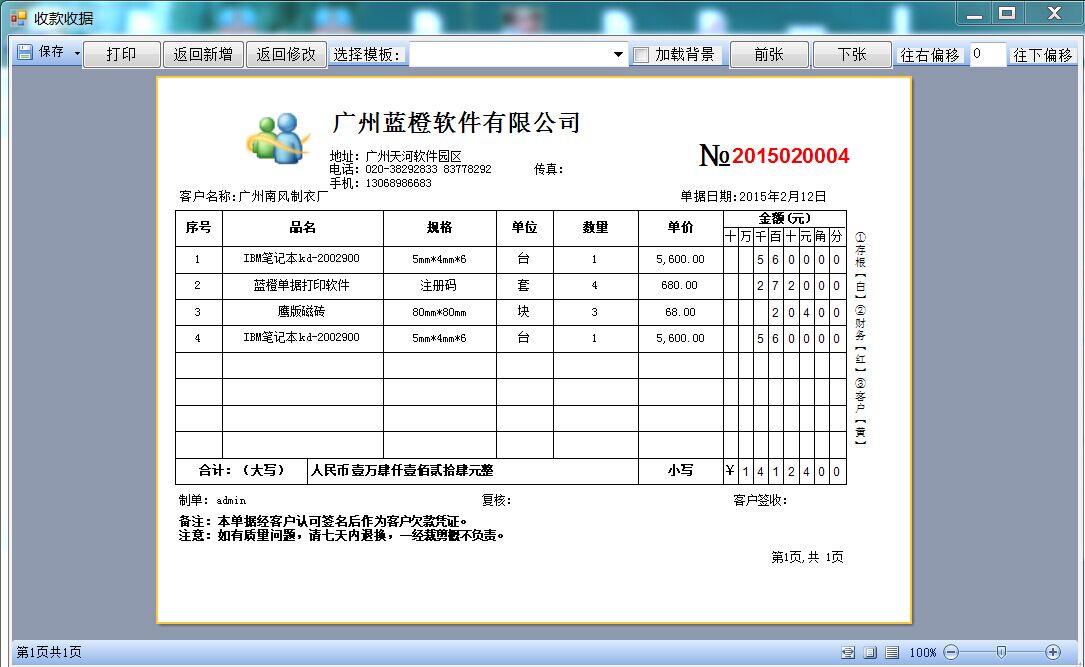Click the 单价 column header
Image resolution: width=1085 pixels, height=667 pixels.
(680, 228)
